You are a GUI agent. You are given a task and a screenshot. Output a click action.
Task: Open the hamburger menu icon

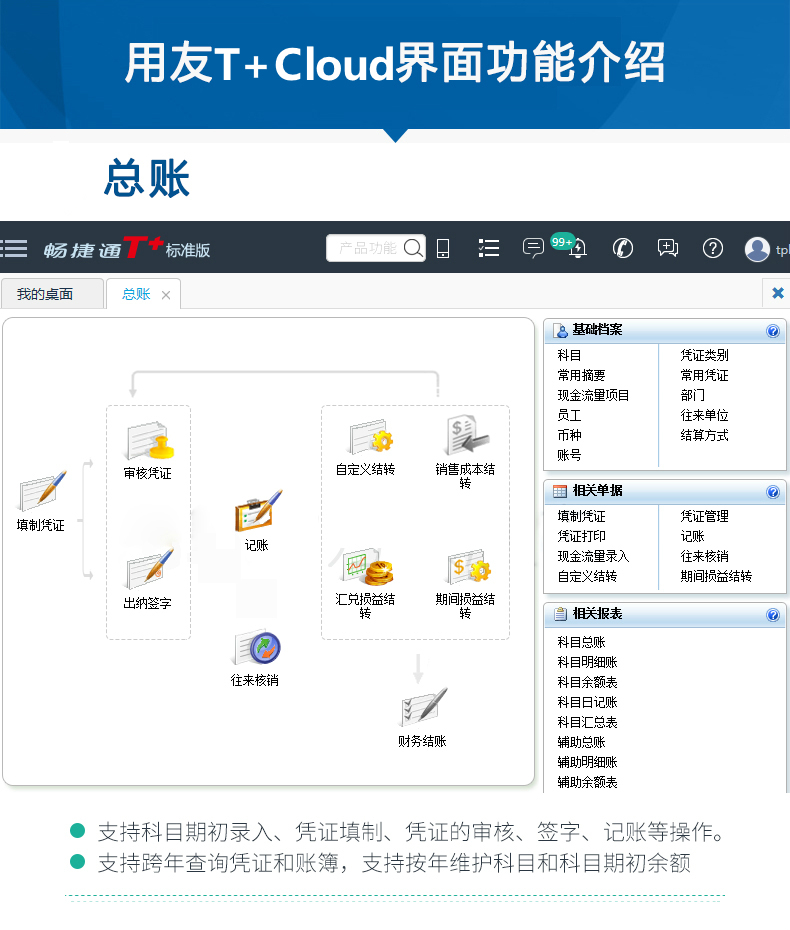(x=14, y=248)
